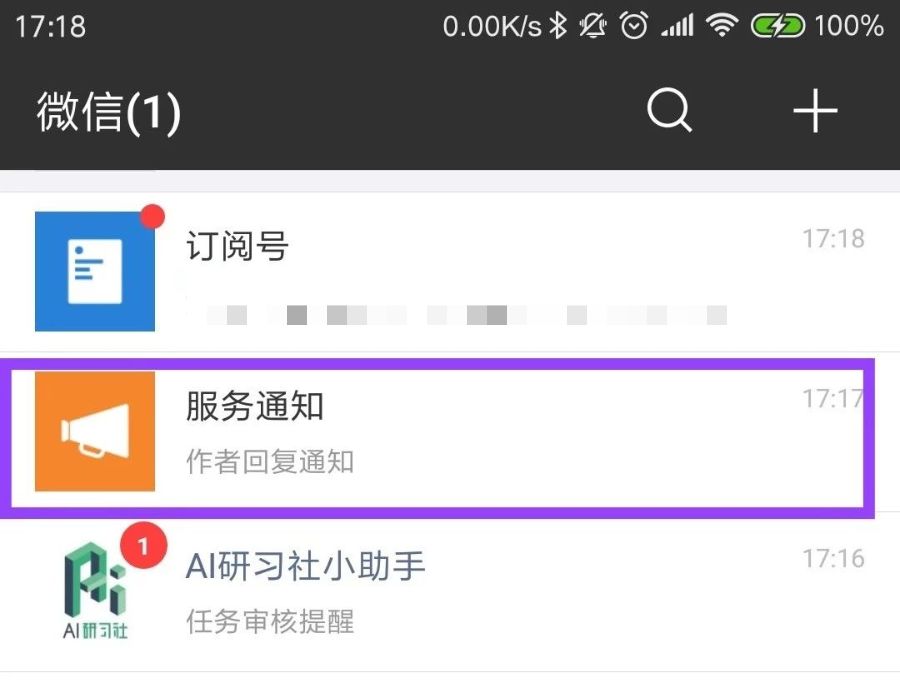Tap the Wi-Fi signal status icon
The image size is (900, 683).
point(720,26)
